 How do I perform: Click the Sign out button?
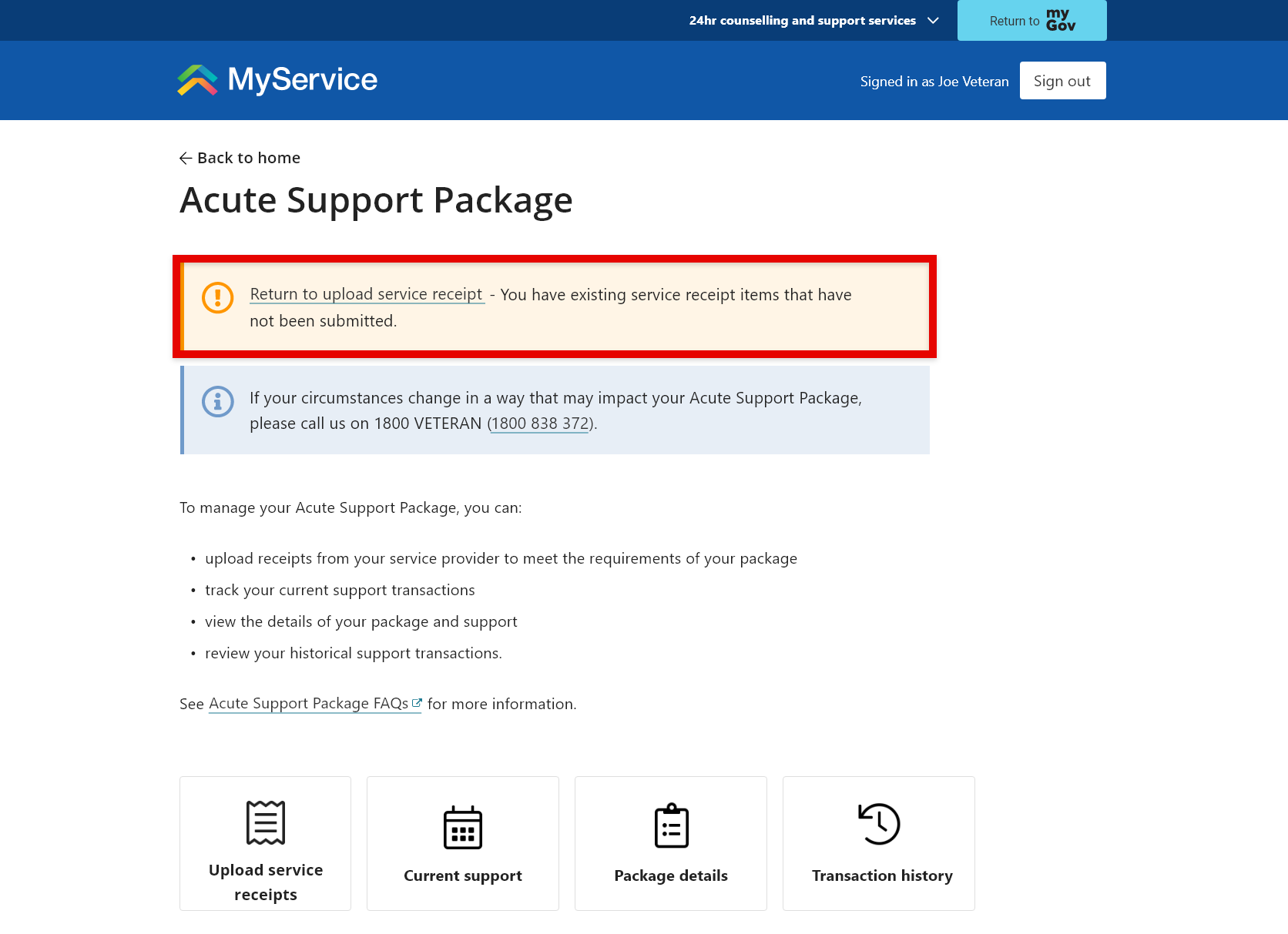tap(1062, 80)
